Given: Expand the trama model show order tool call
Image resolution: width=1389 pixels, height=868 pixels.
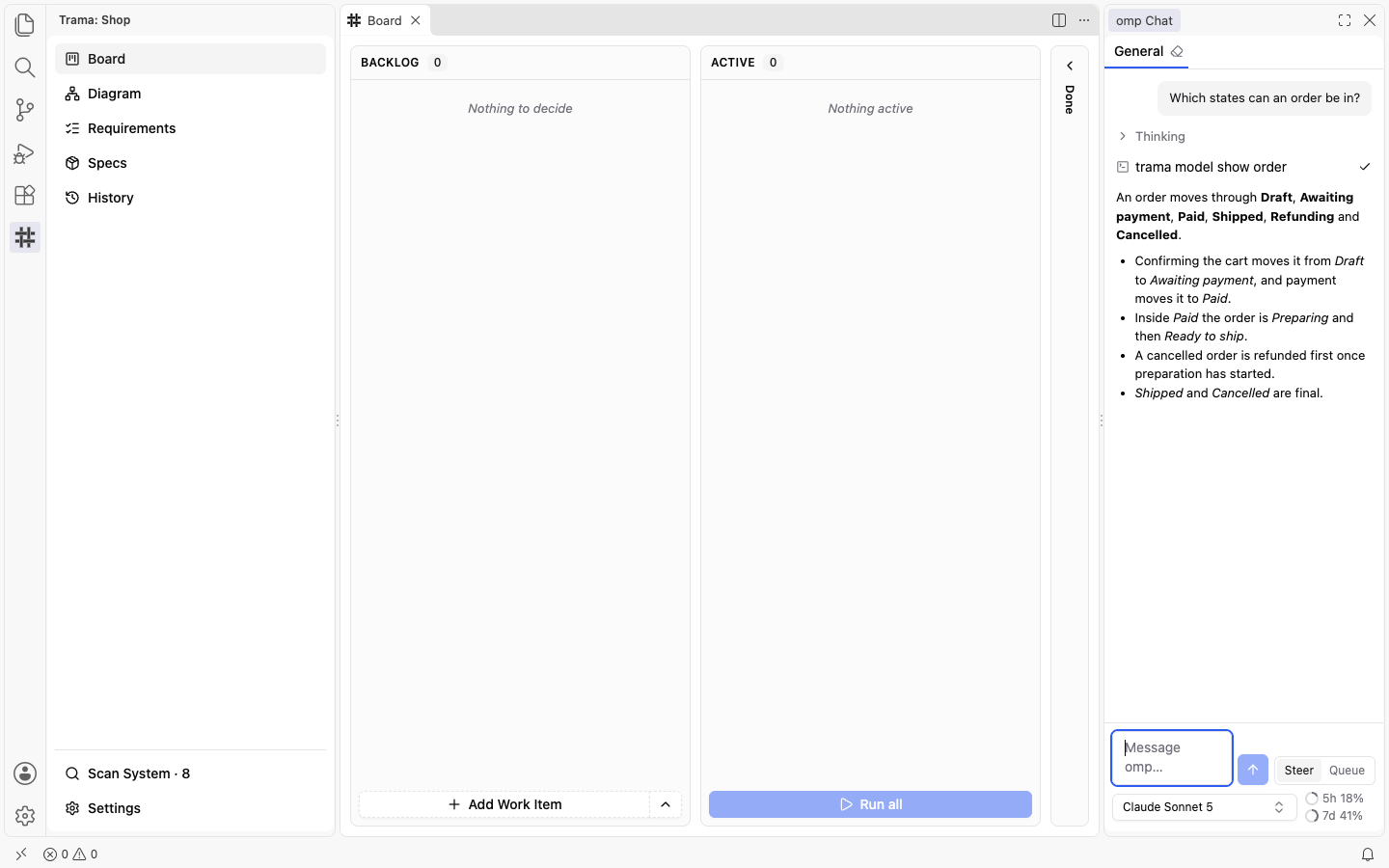Looking at the screenshot, I should click(1243, 167).
